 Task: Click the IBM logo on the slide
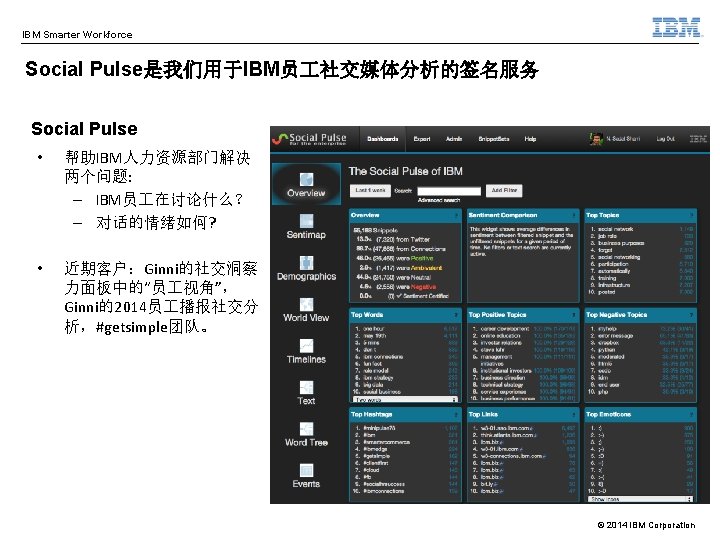[677, 27]
